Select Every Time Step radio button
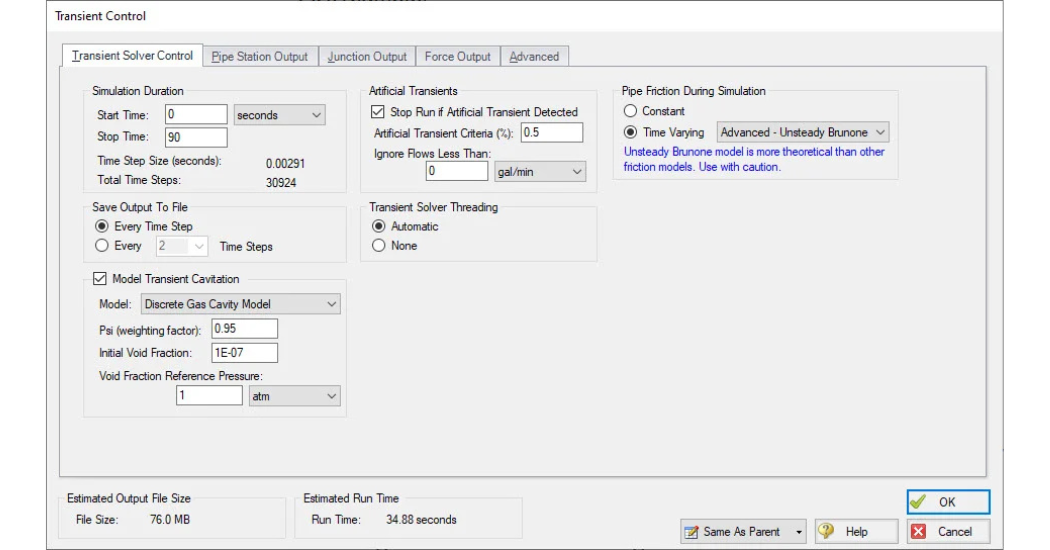The image size is (1050, 550). 102,226
